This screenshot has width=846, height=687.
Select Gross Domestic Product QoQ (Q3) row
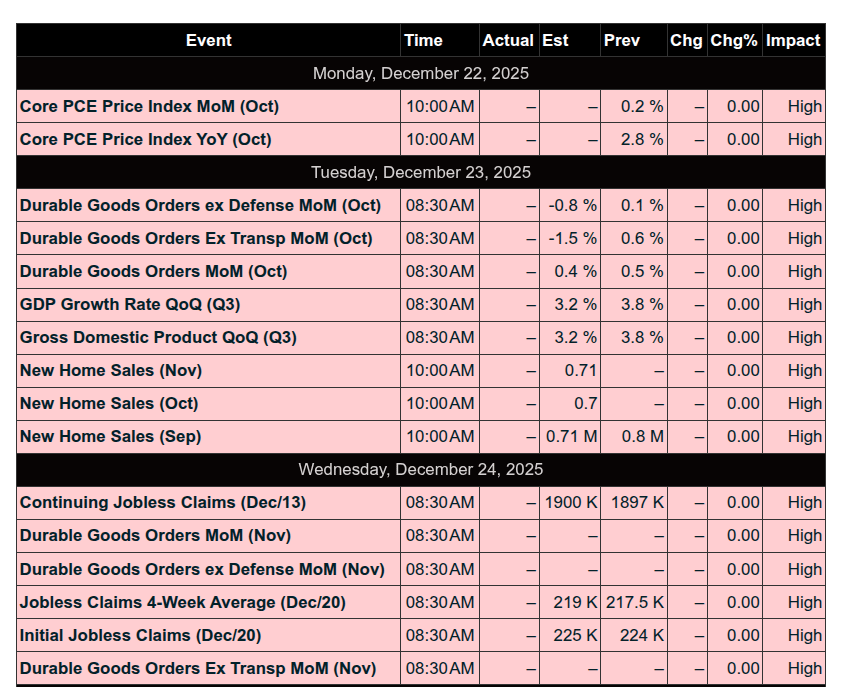(x=158, y=338)
